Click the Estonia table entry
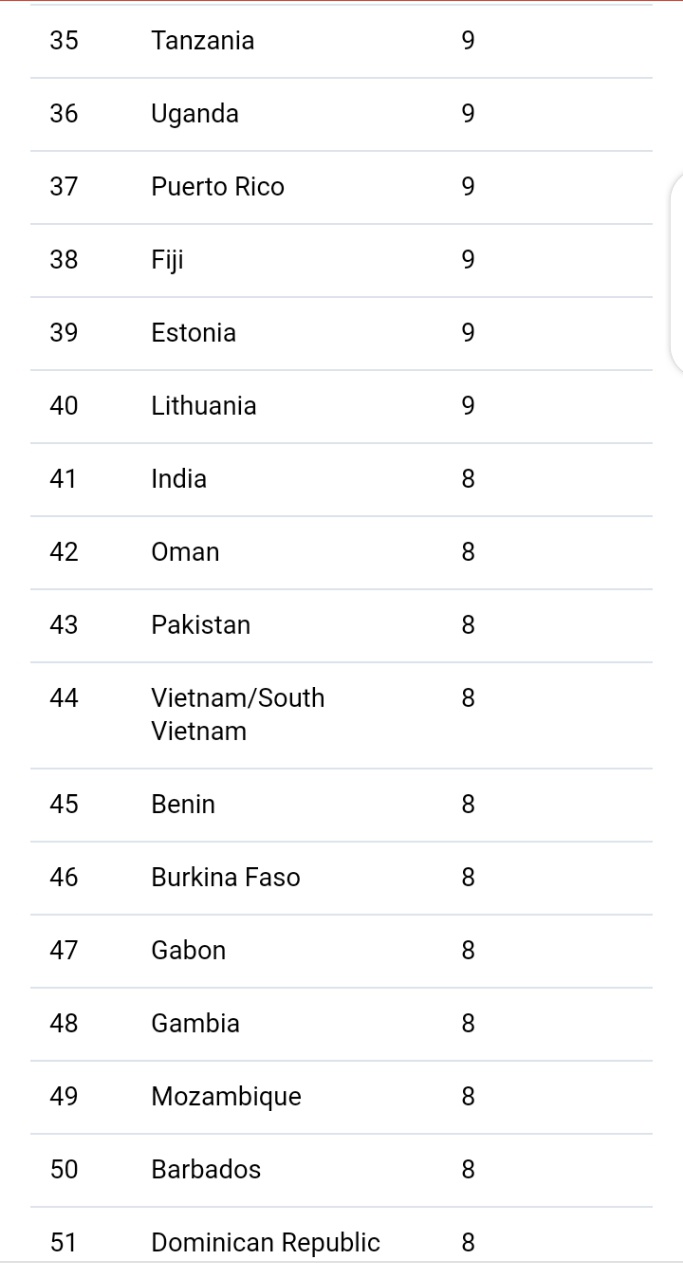 (194, 333)
